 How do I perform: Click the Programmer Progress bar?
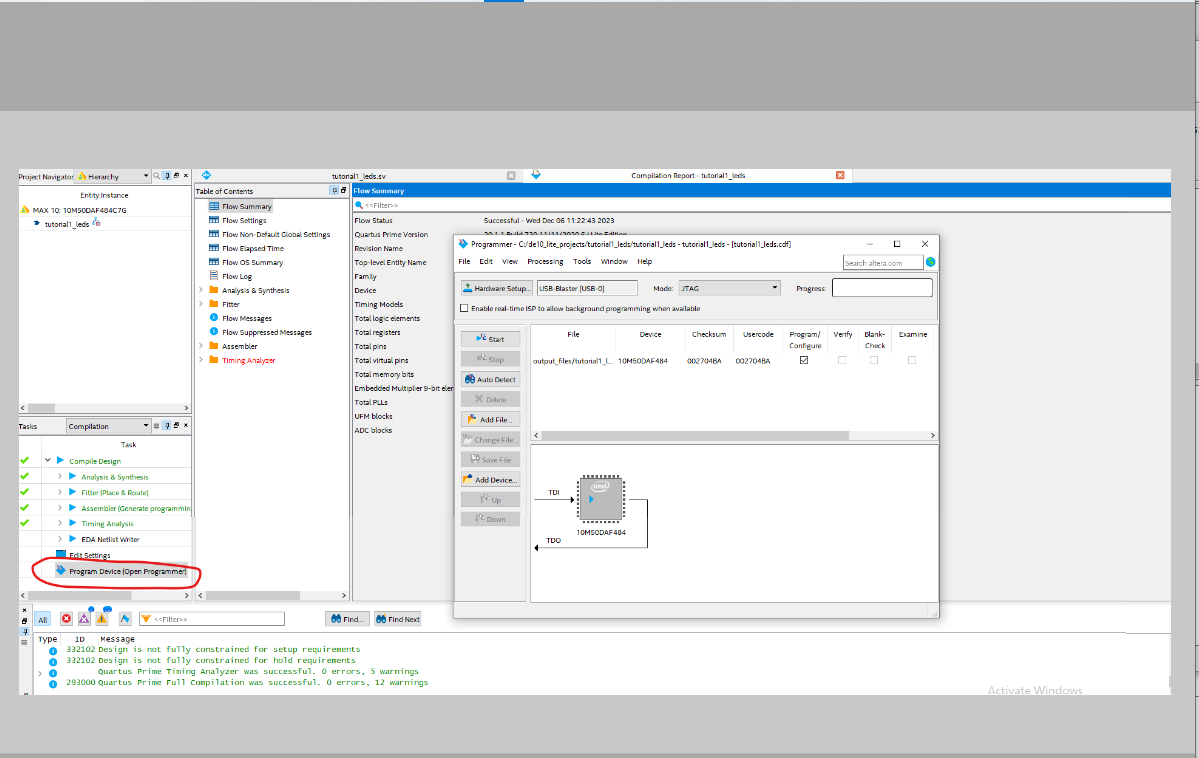click(882, 288)
